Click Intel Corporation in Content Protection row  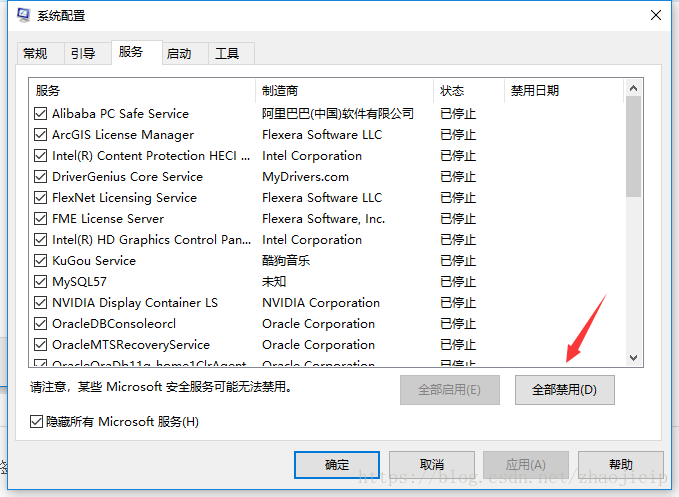pos(312,155)
